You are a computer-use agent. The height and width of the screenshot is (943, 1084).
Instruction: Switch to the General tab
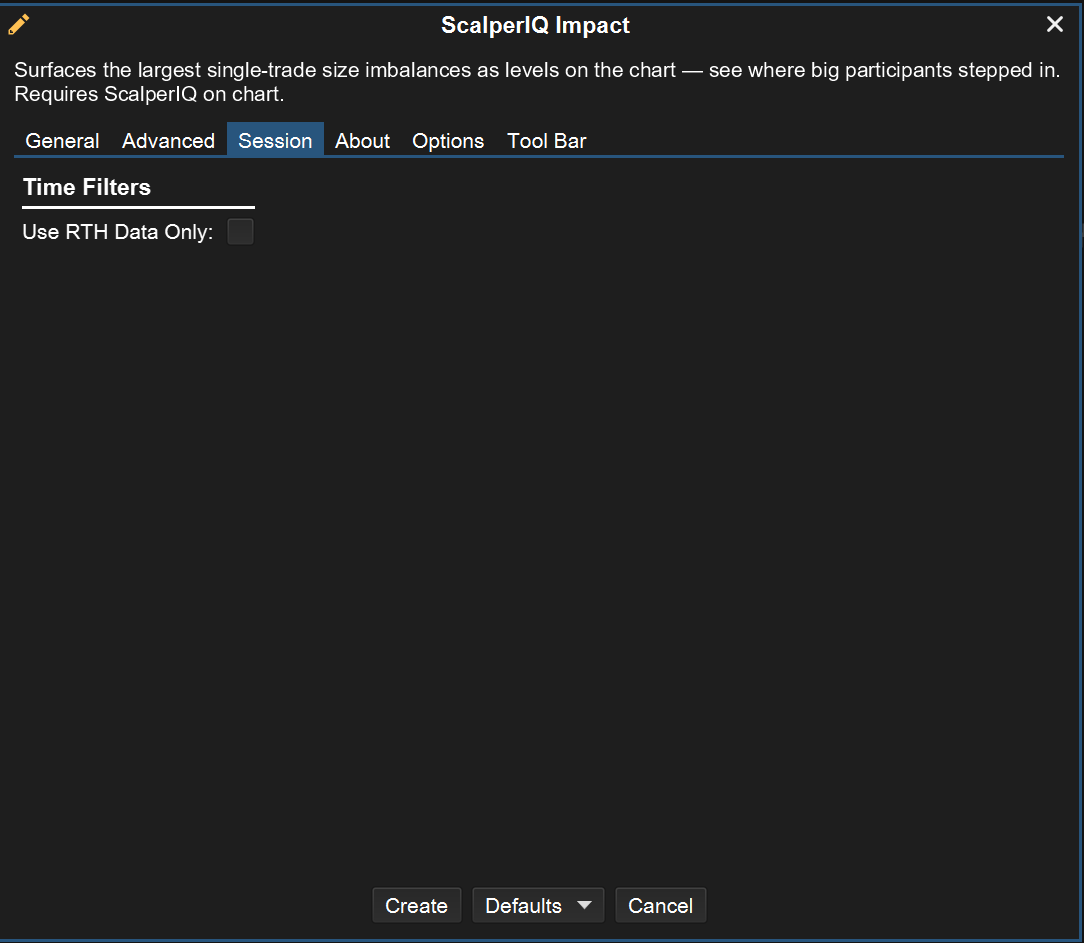tap(62, 141)
